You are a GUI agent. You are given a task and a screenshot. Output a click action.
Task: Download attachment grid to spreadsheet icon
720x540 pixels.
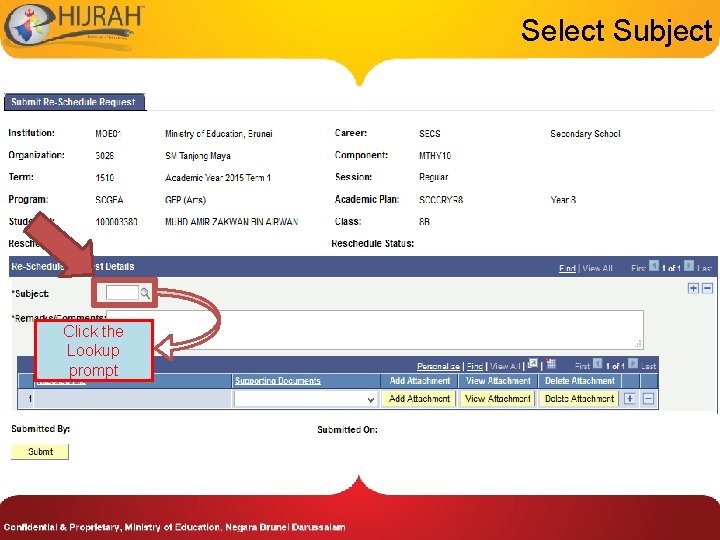pyautogui.click(x=551, y=364)
